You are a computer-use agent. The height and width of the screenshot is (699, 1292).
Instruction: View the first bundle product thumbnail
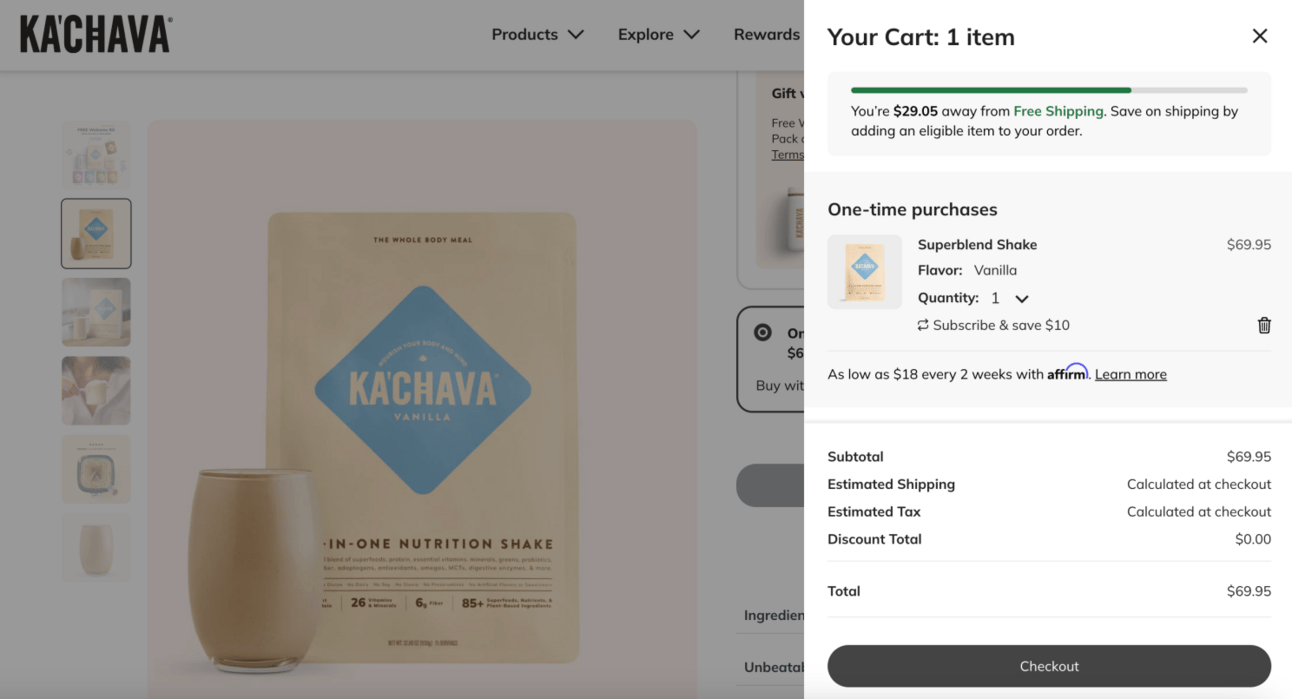click(x=96, y=155)
